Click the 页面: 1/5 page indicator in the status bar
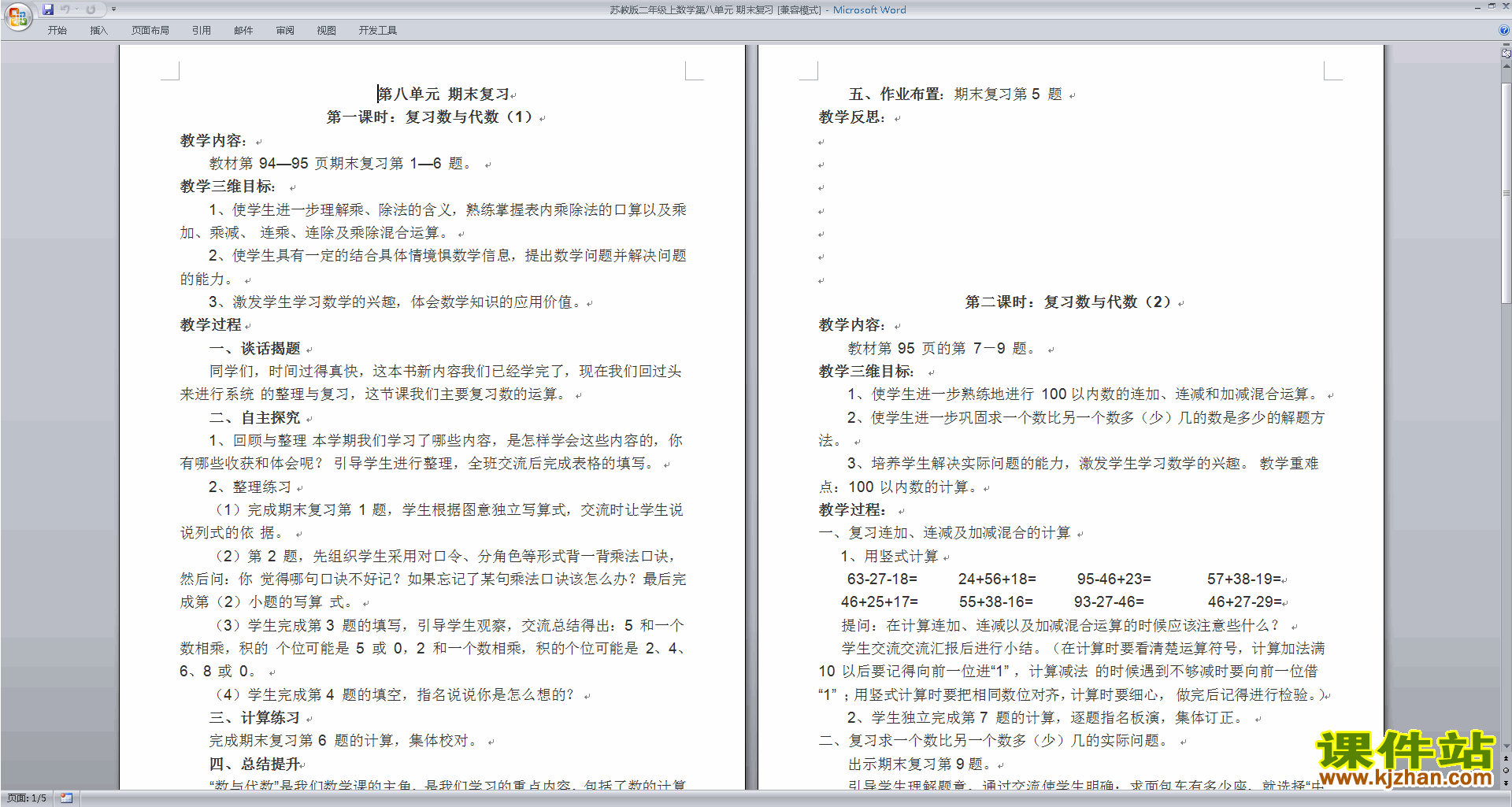This screenshot has height=807, width=1512. click(x=27, y=798)
